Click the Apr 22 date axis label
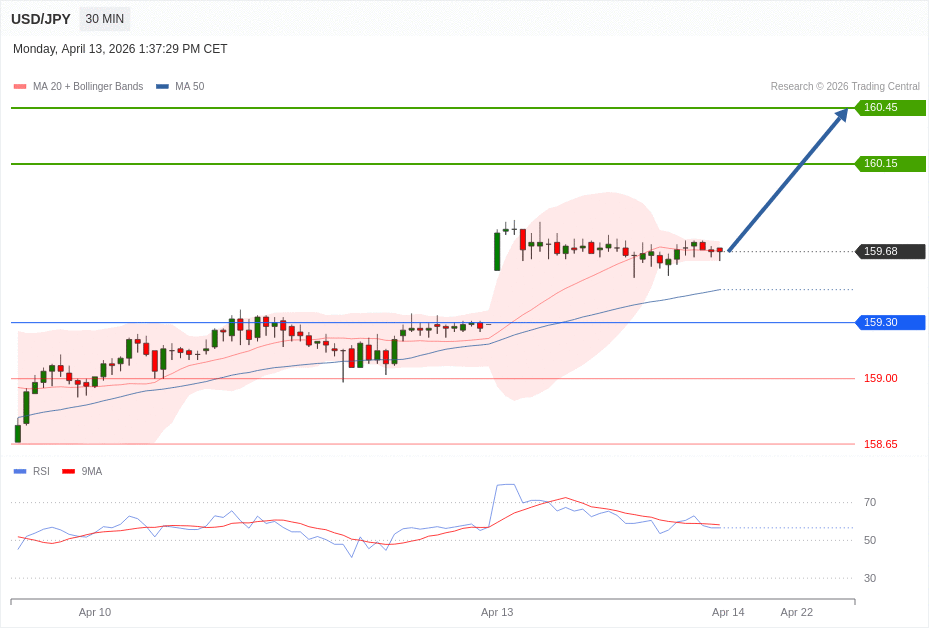929x629 pixels. (797, 612)
